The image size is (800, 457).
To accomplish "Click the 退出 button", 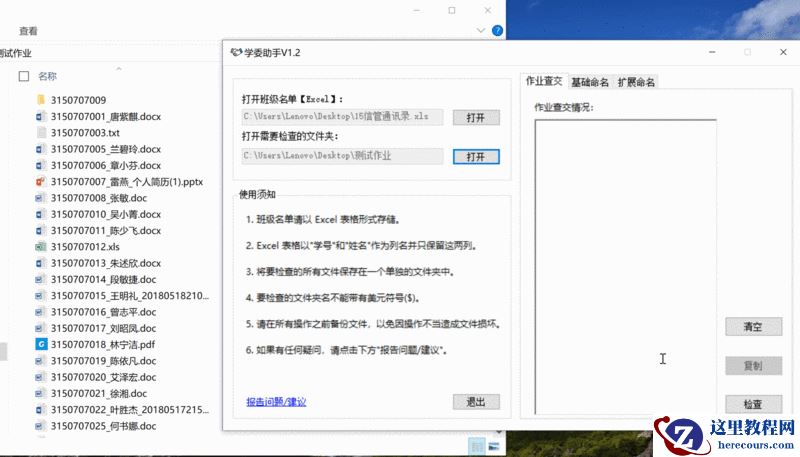I will click(476, 402).
